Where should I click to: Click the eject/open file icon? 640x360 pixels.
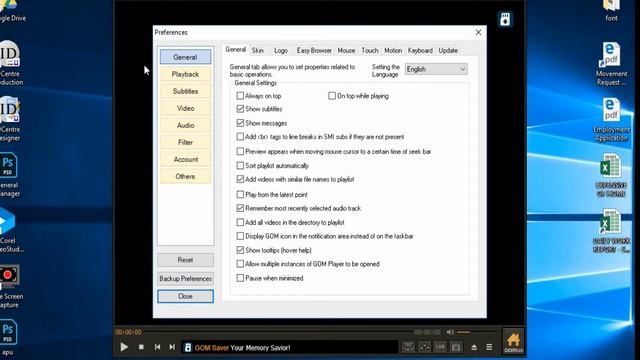(x=474, y=347)
